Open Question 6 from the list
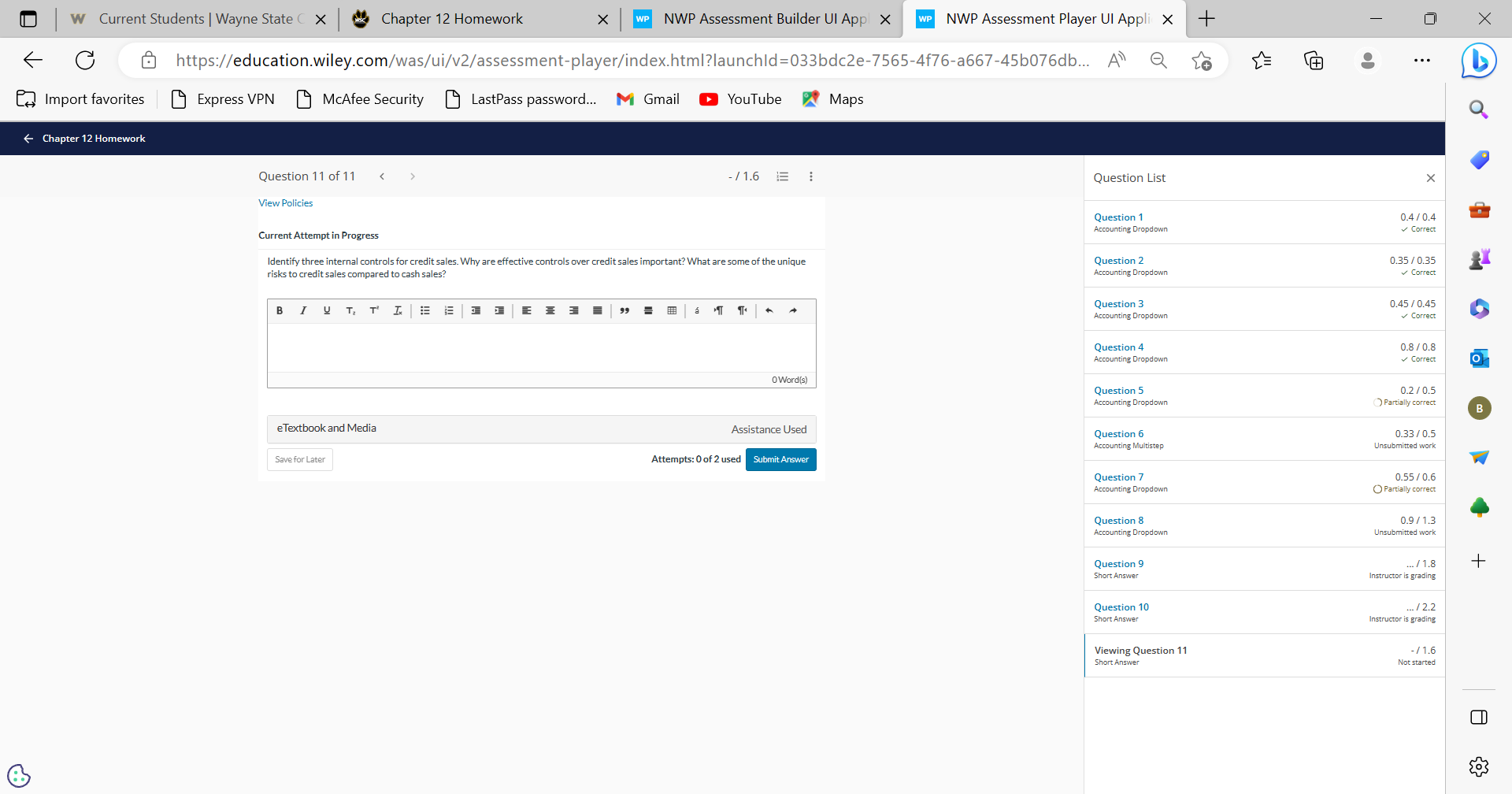 pos(1264,440)
